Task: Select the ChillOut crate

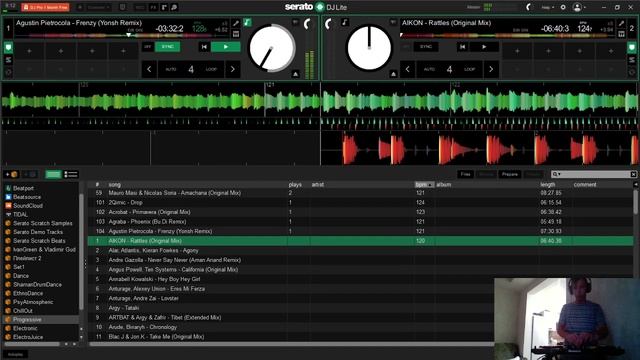Action: [22, 311]
